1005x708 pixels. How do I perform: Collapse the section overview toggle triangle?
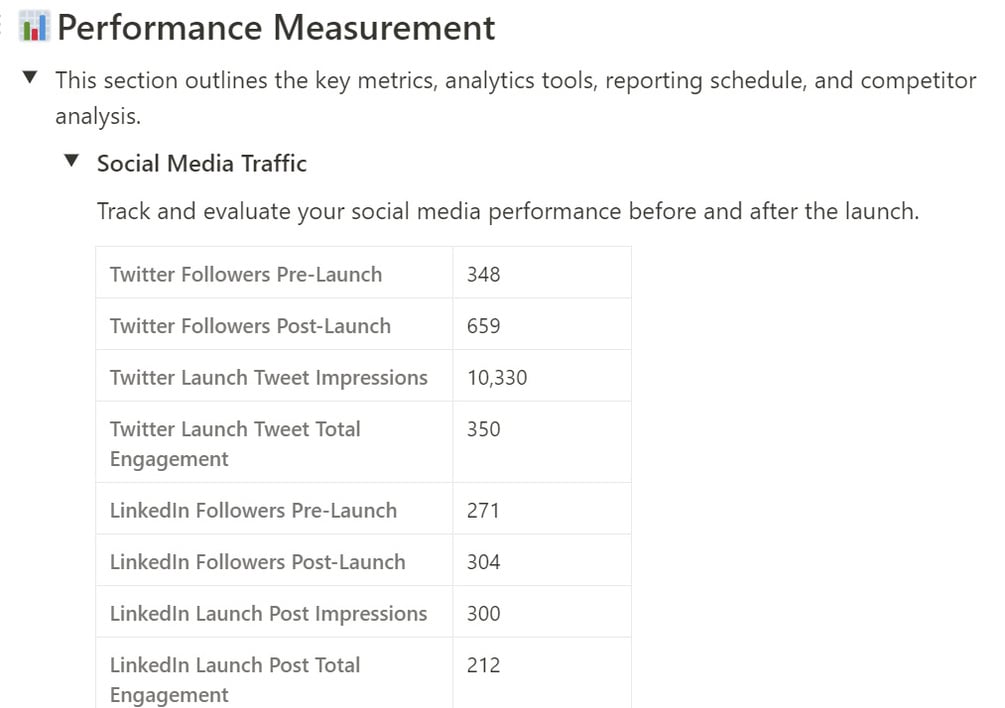click(x=29, y=78)
